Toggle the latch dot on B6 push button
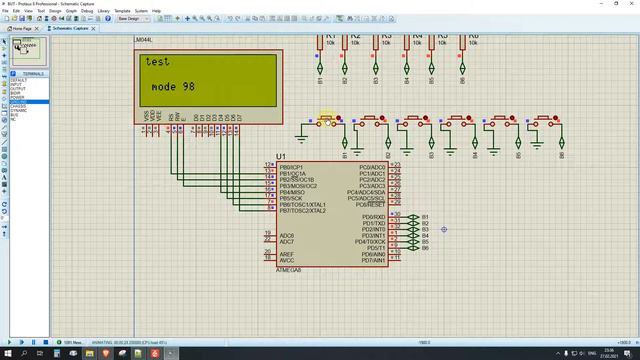 click(555, 118)
